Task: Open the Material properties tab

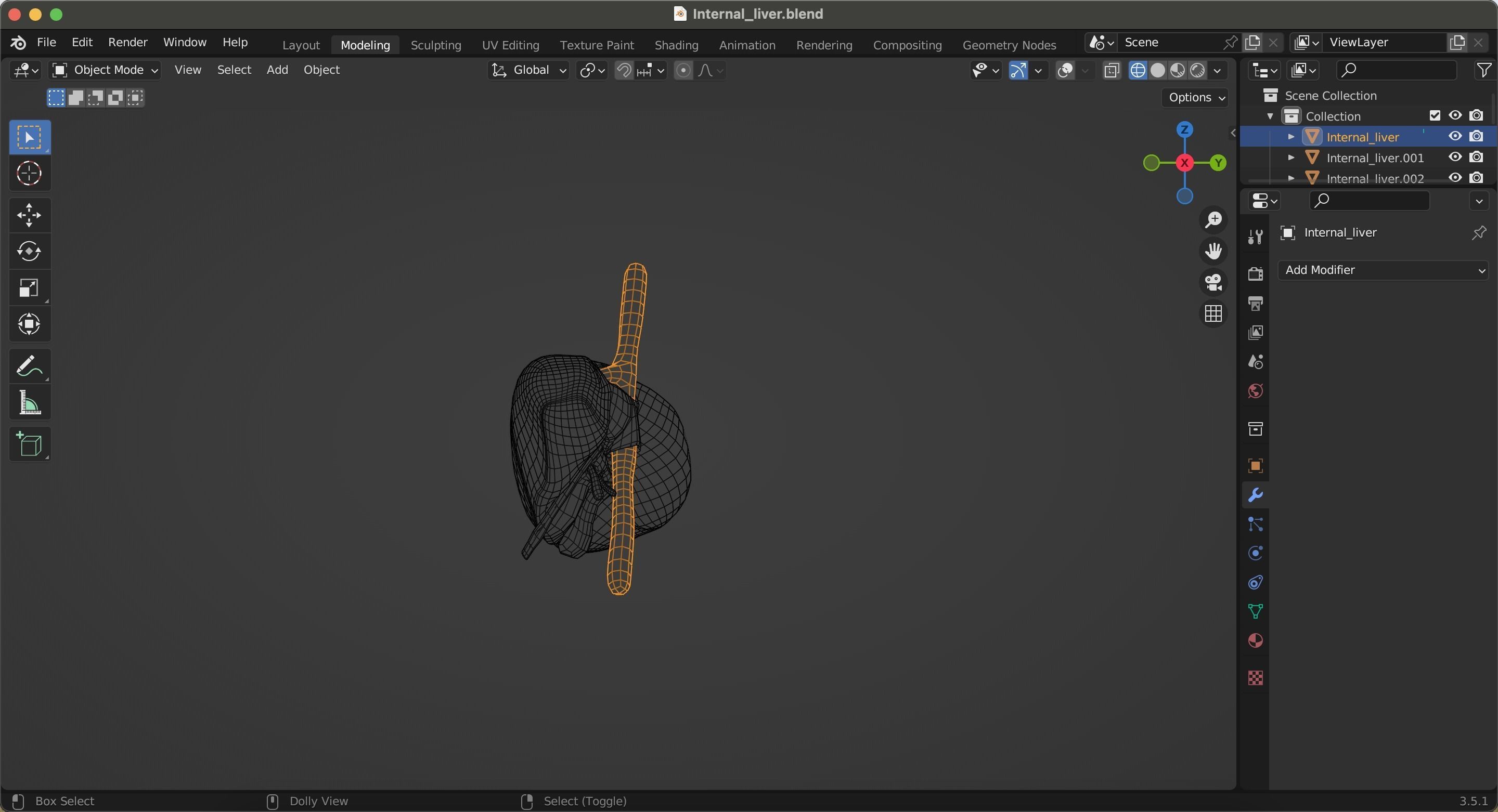Action: (x=1256, y=640)
